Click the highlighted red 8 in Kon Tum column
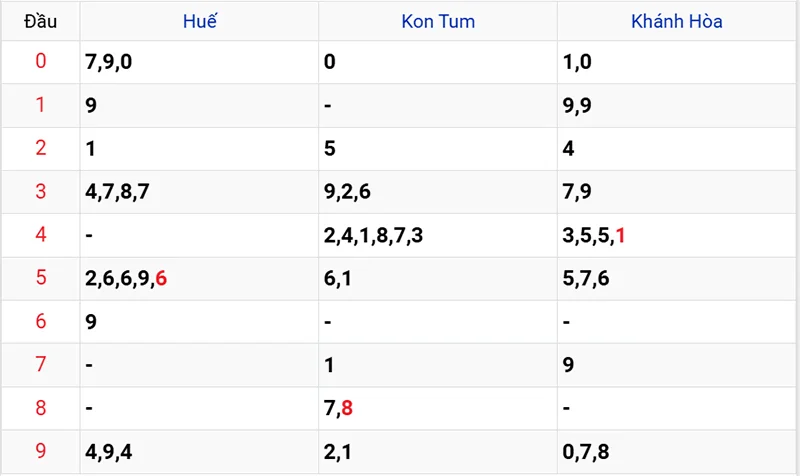 (x=346, y=409)
